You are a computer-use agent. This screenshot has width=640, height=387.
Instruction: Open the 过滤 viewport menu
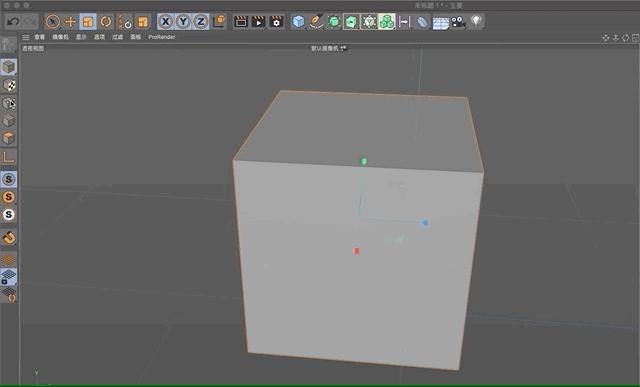point(118,37)
